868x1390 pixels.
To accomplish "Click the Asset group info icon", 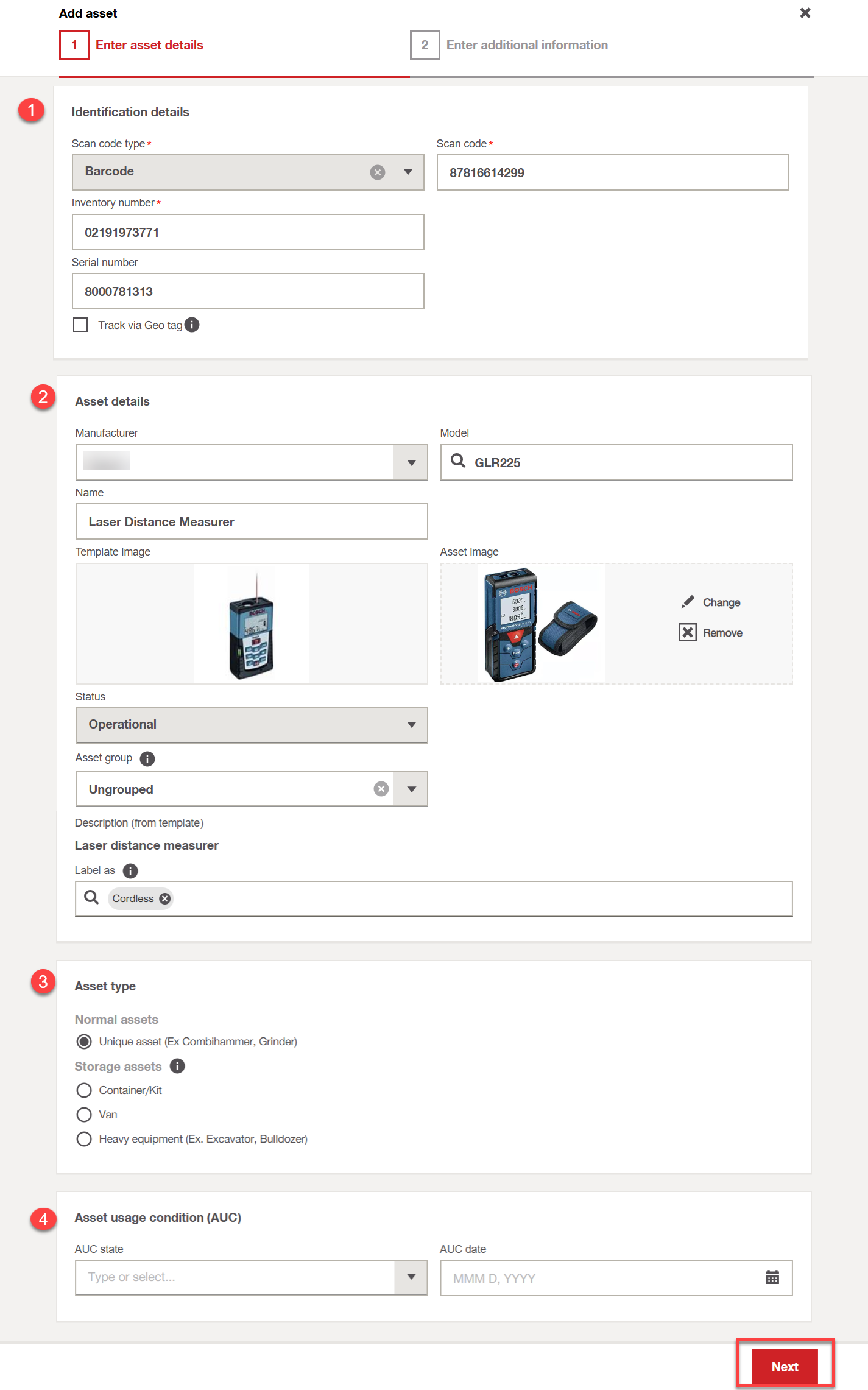I will click(147, 758).
